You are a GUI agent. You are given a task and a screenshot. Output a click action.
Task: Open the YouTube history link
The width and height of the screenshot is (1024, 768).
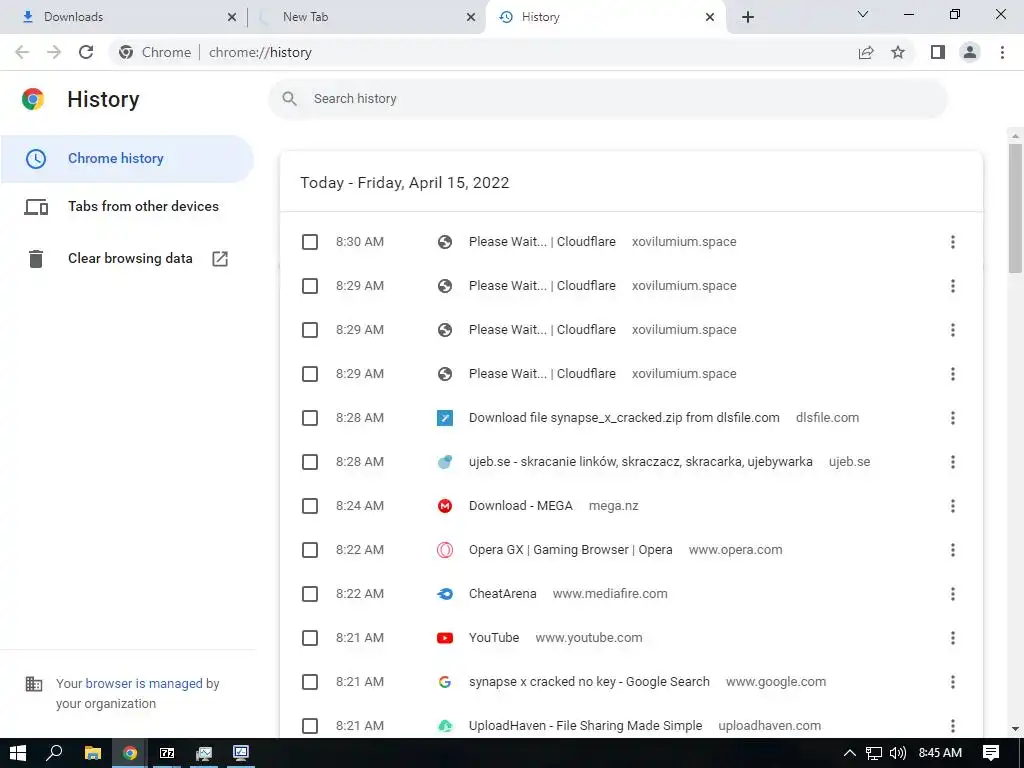494,638
